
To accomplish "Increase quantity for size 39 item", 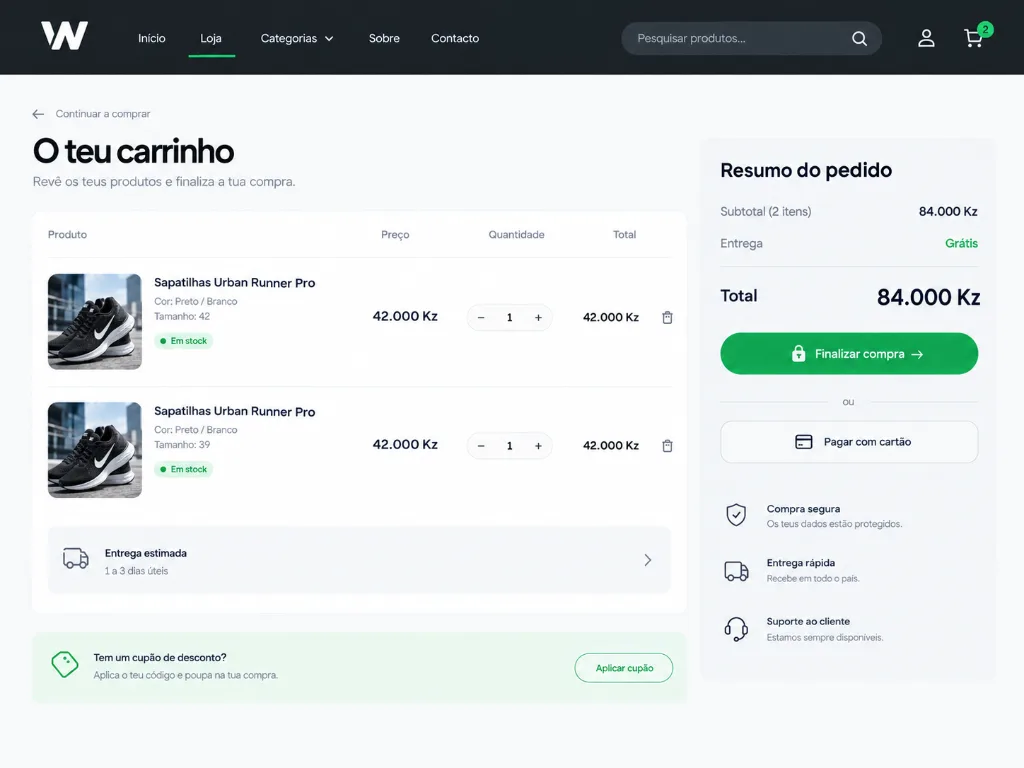I will [x=538, y=446].
